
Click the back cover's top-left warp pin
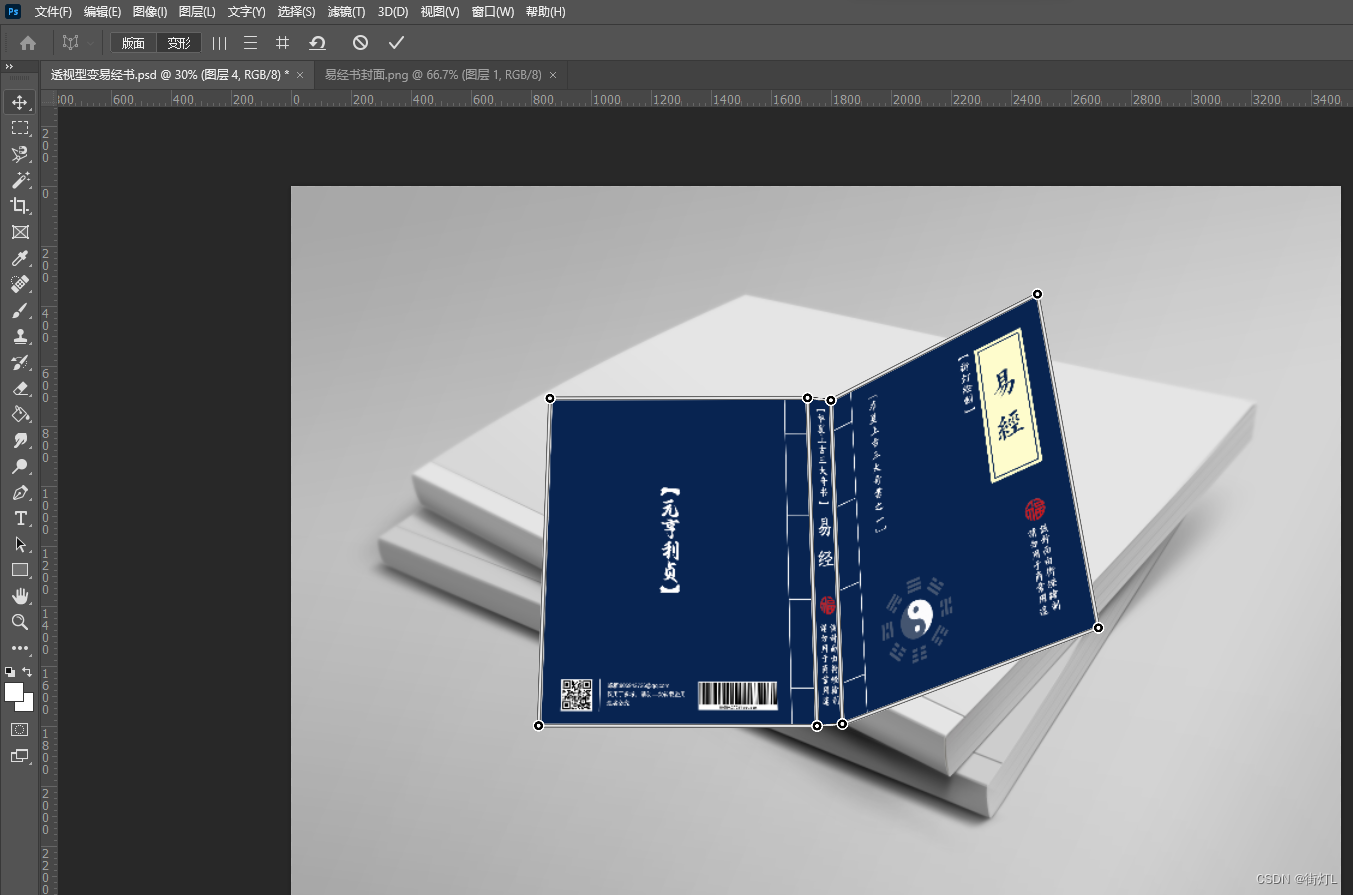pyautogui.click(x=550, y=399)
